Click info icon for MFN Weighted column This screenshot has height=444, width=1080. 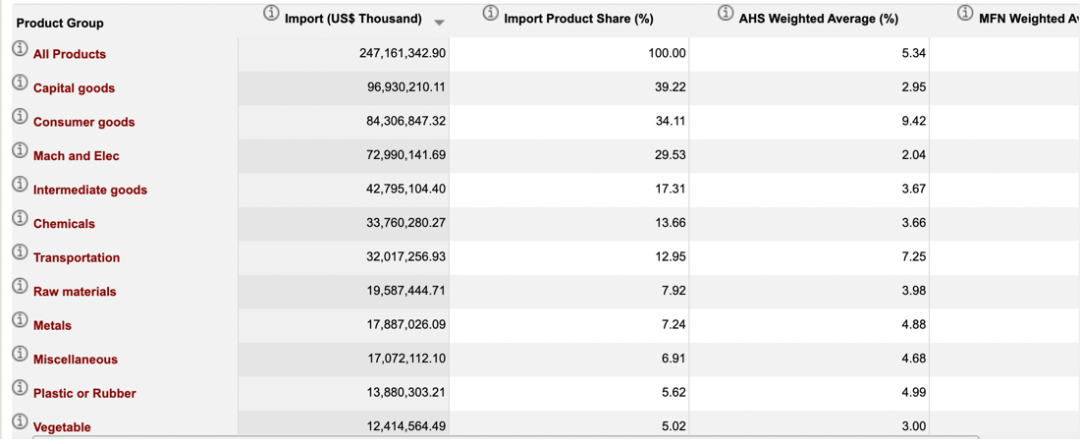point(966,13)
